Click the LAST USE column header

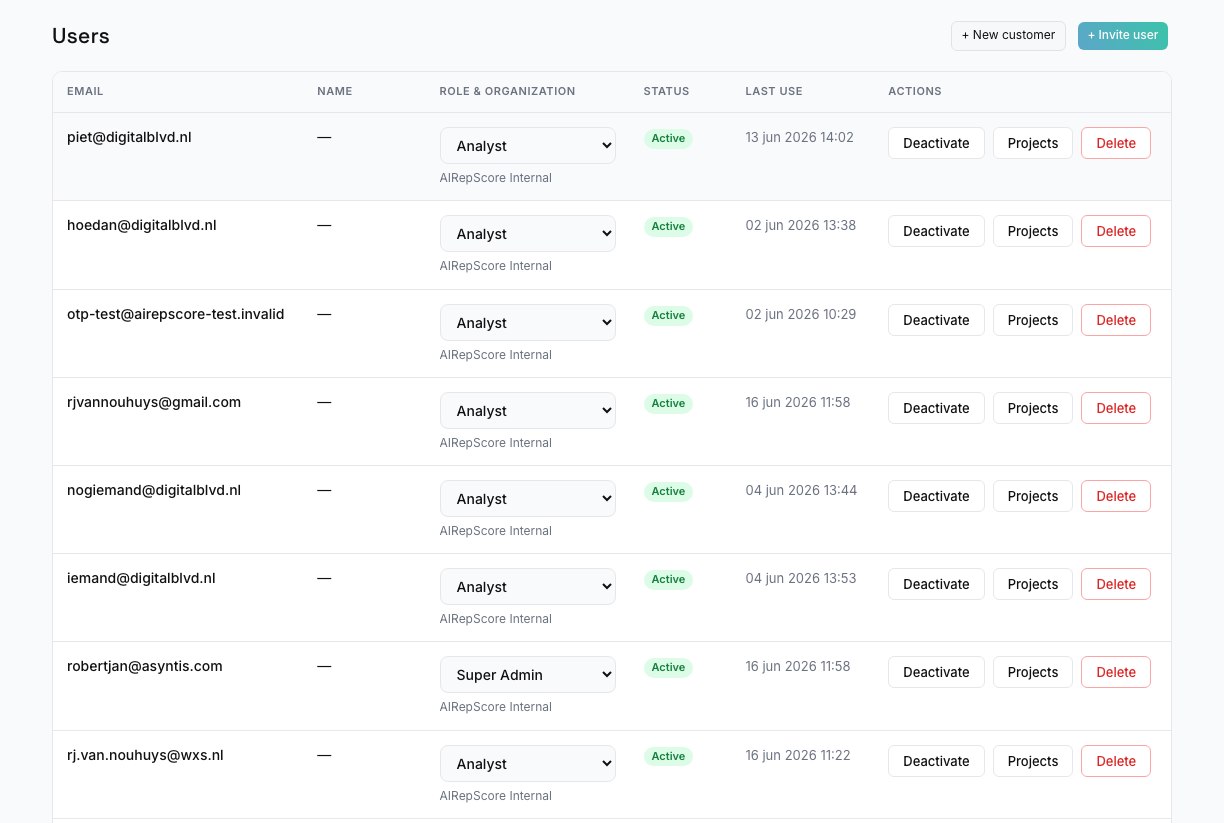tap(774, 91)
